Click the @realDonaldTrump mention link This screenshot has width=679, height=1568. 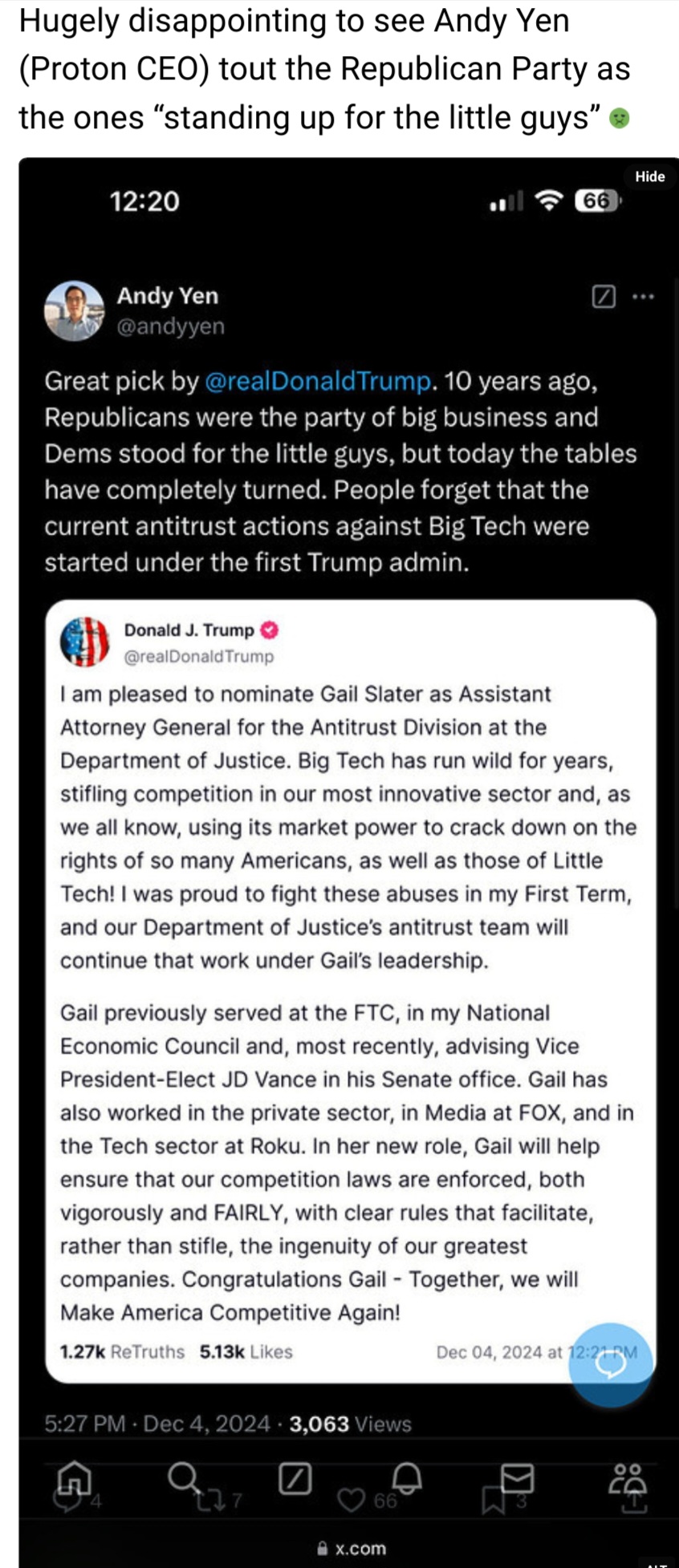[x=319, y=381]
